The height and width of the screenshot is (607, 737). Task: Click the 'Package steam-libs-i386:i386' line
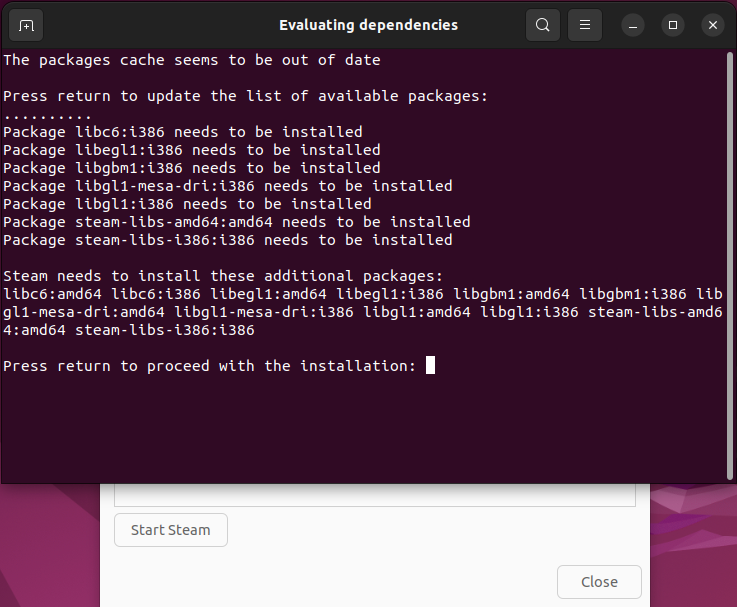tap(227, 240)
